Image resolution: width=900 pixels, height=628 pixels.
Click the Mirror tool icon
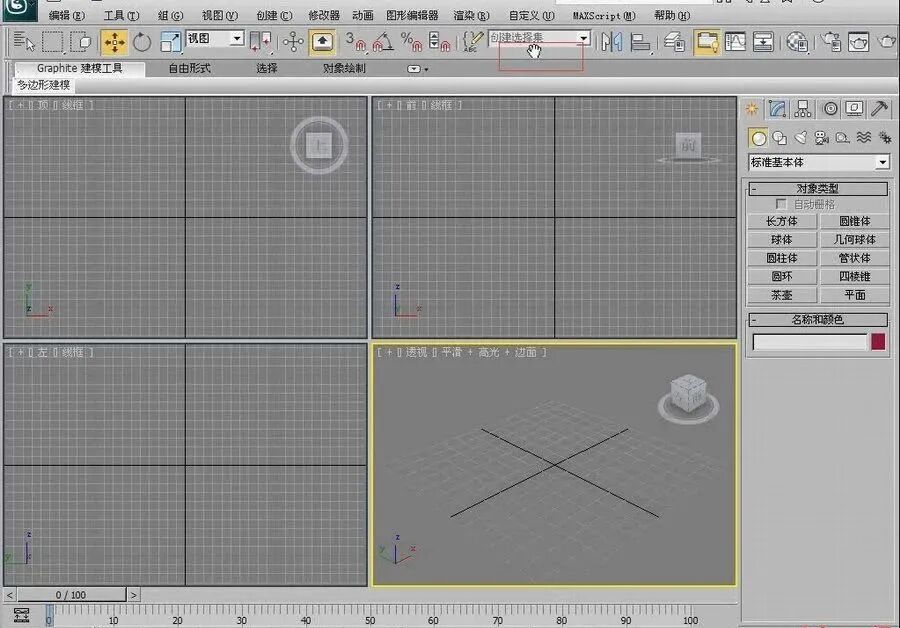(x=612, y=42)
